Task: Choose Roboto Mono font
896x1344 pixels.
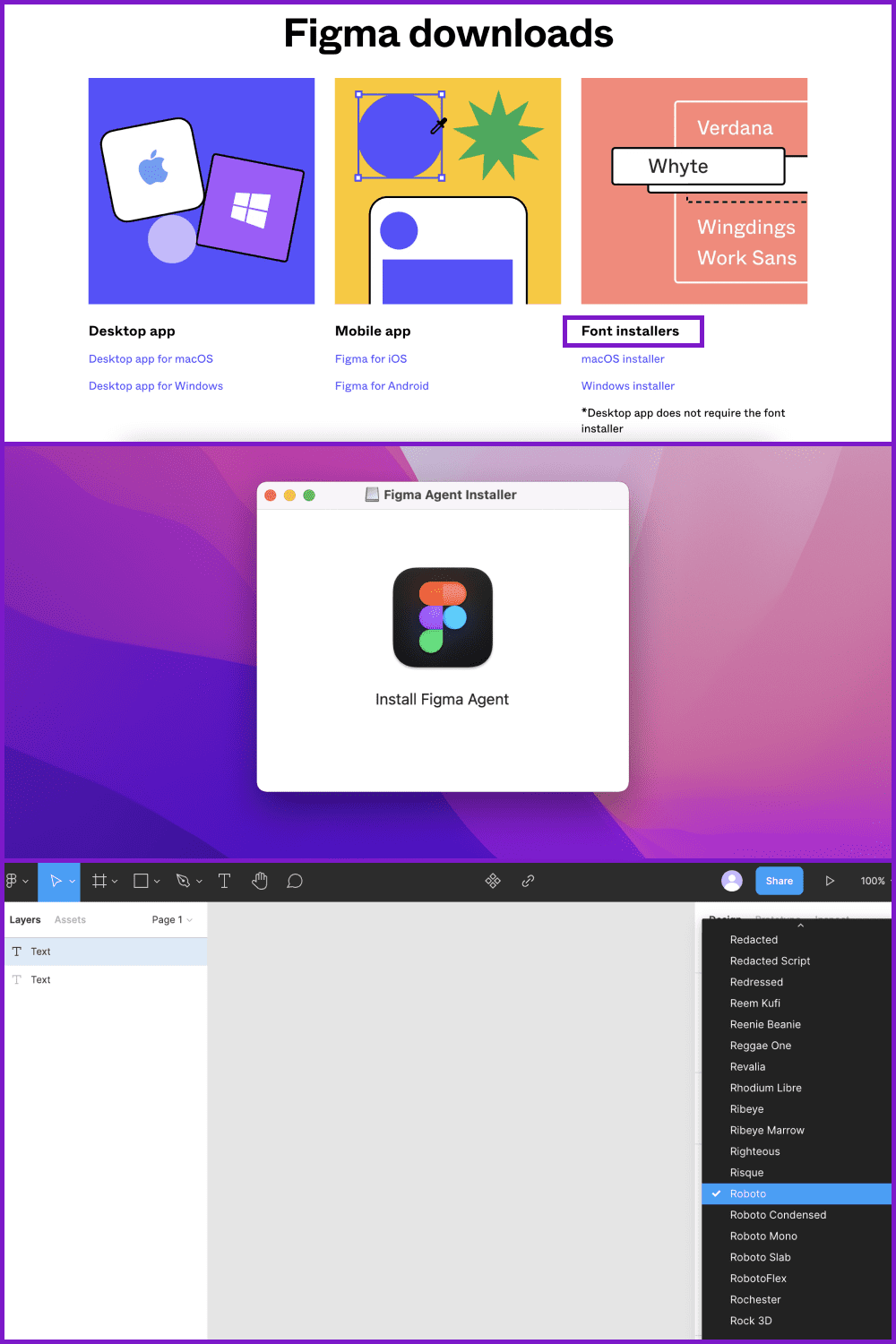Action: tap(797, 1236)
